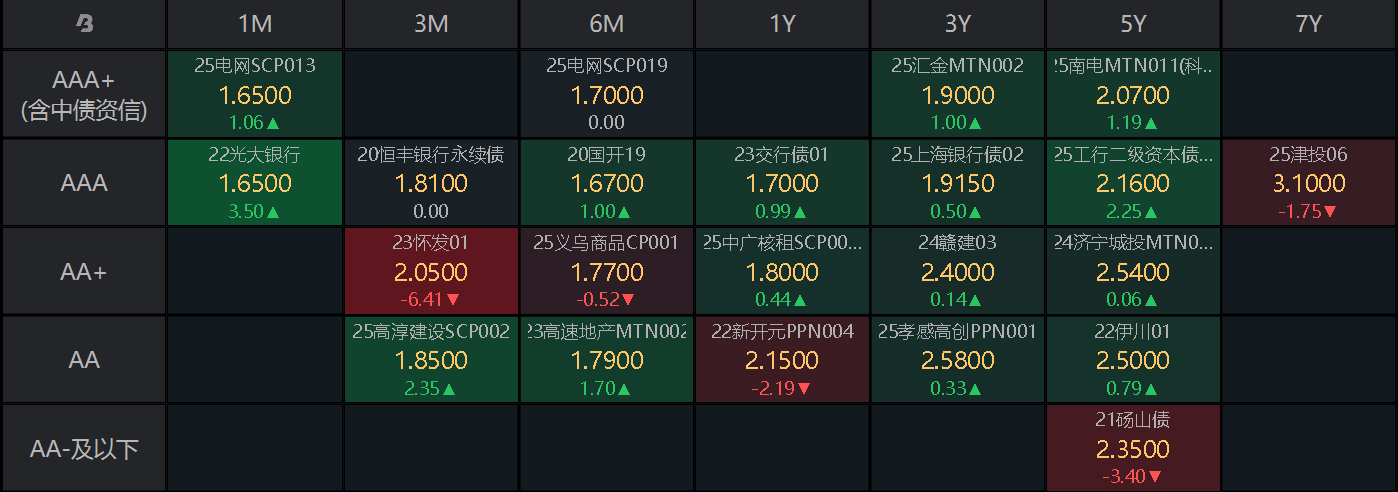Click the 1.7000 yield under 25电网SCP019
This screenshot has width=1398, height=492.
pos(606,96)
